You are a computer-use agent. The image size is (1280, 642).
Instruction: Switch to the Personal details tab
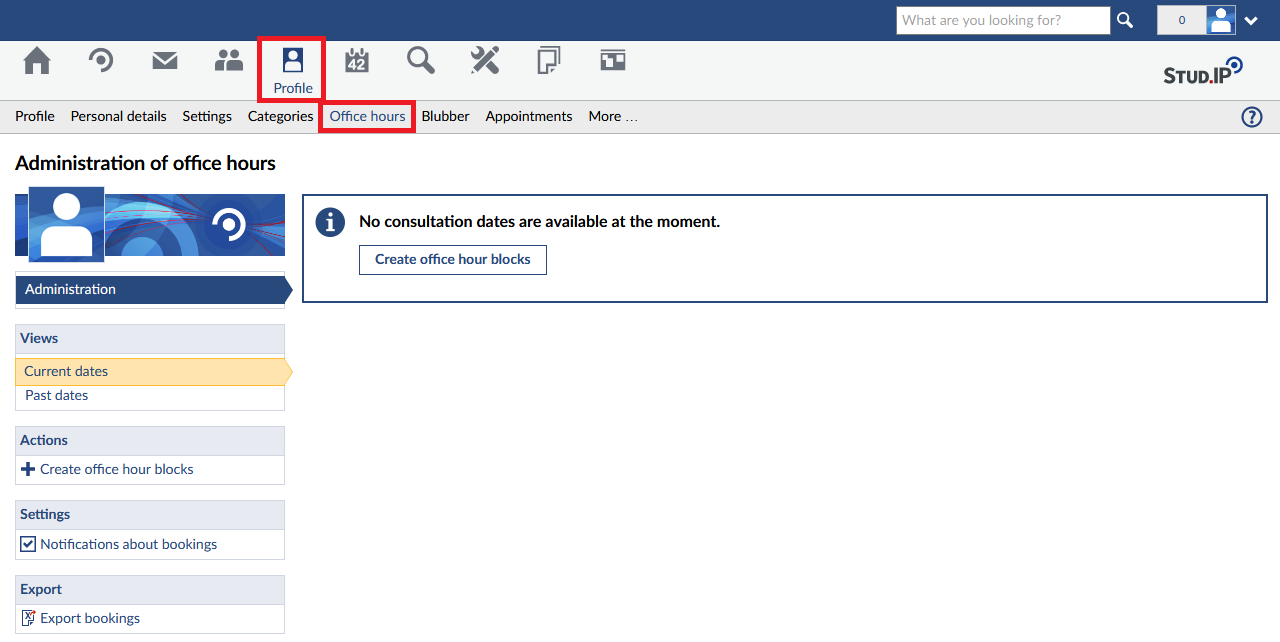118,117
